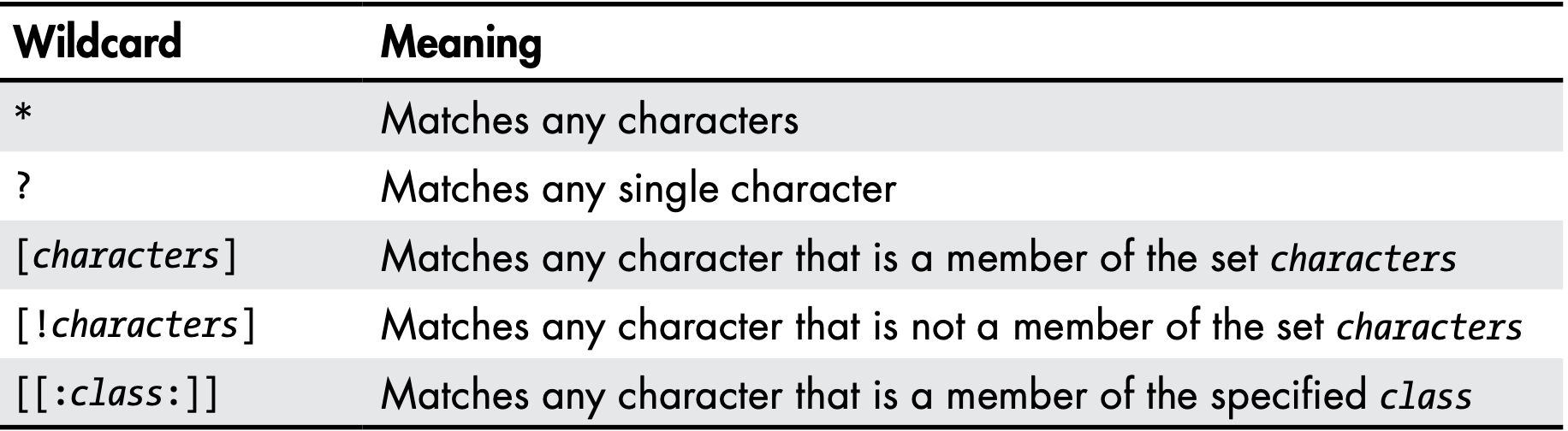Click the [[:class:]] wildcard entry
The image size is (1568, 431).
[x=117, y=394]
